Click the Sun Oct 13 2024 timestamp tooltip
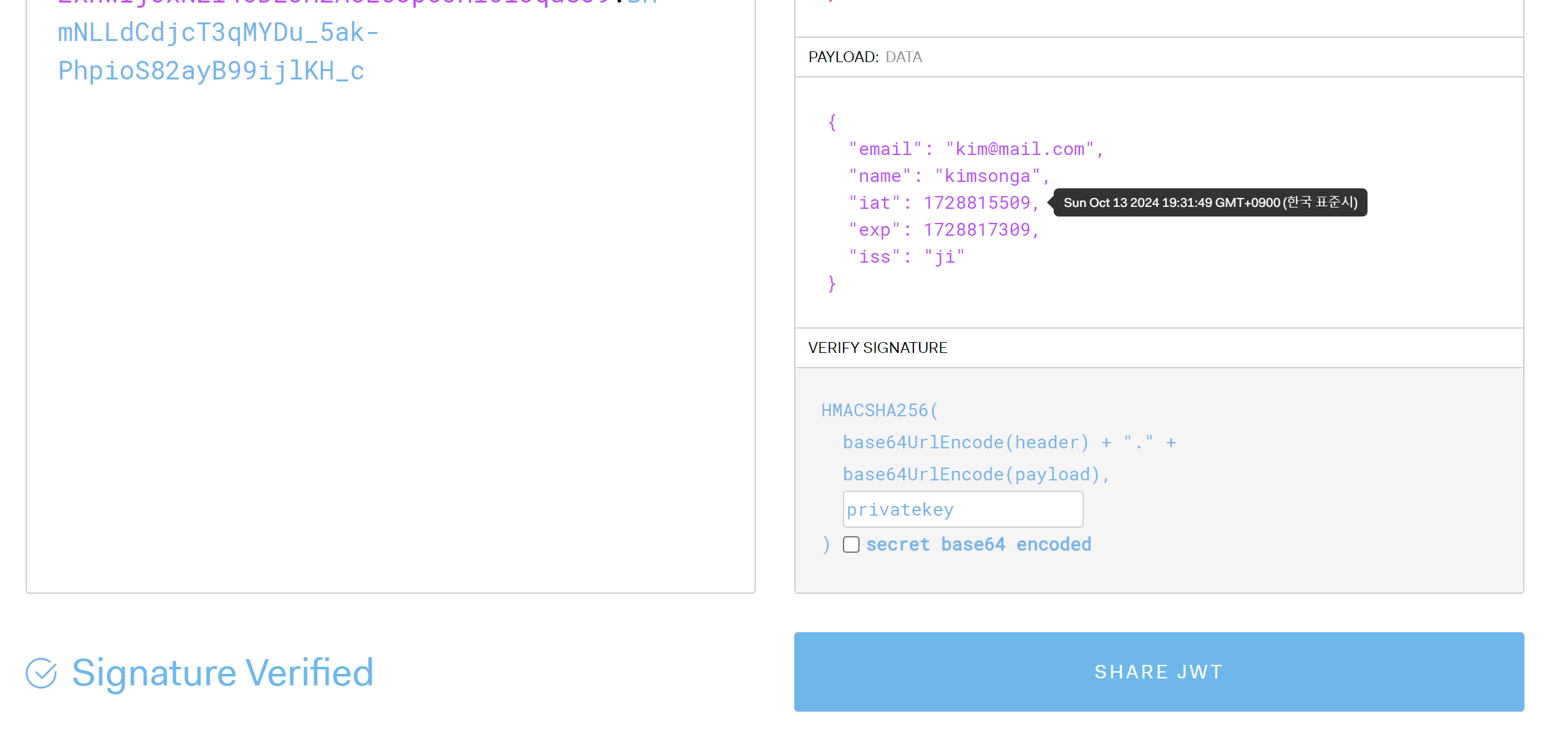 click(x=1210, y=202)
